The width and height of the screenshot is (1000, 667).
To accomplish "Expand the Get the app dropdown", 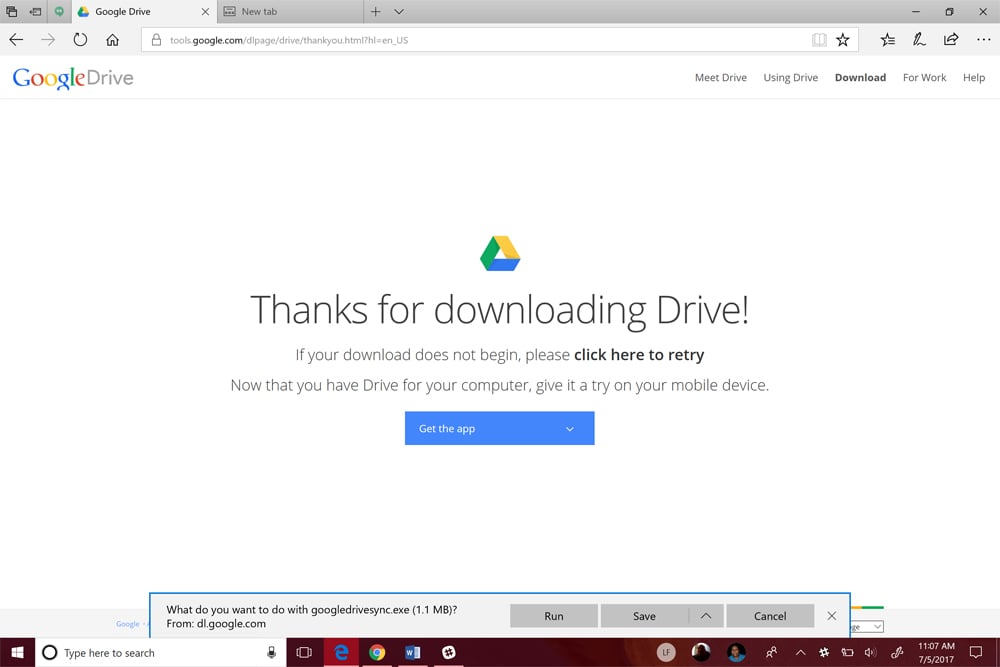I will (x=499, y=429).
